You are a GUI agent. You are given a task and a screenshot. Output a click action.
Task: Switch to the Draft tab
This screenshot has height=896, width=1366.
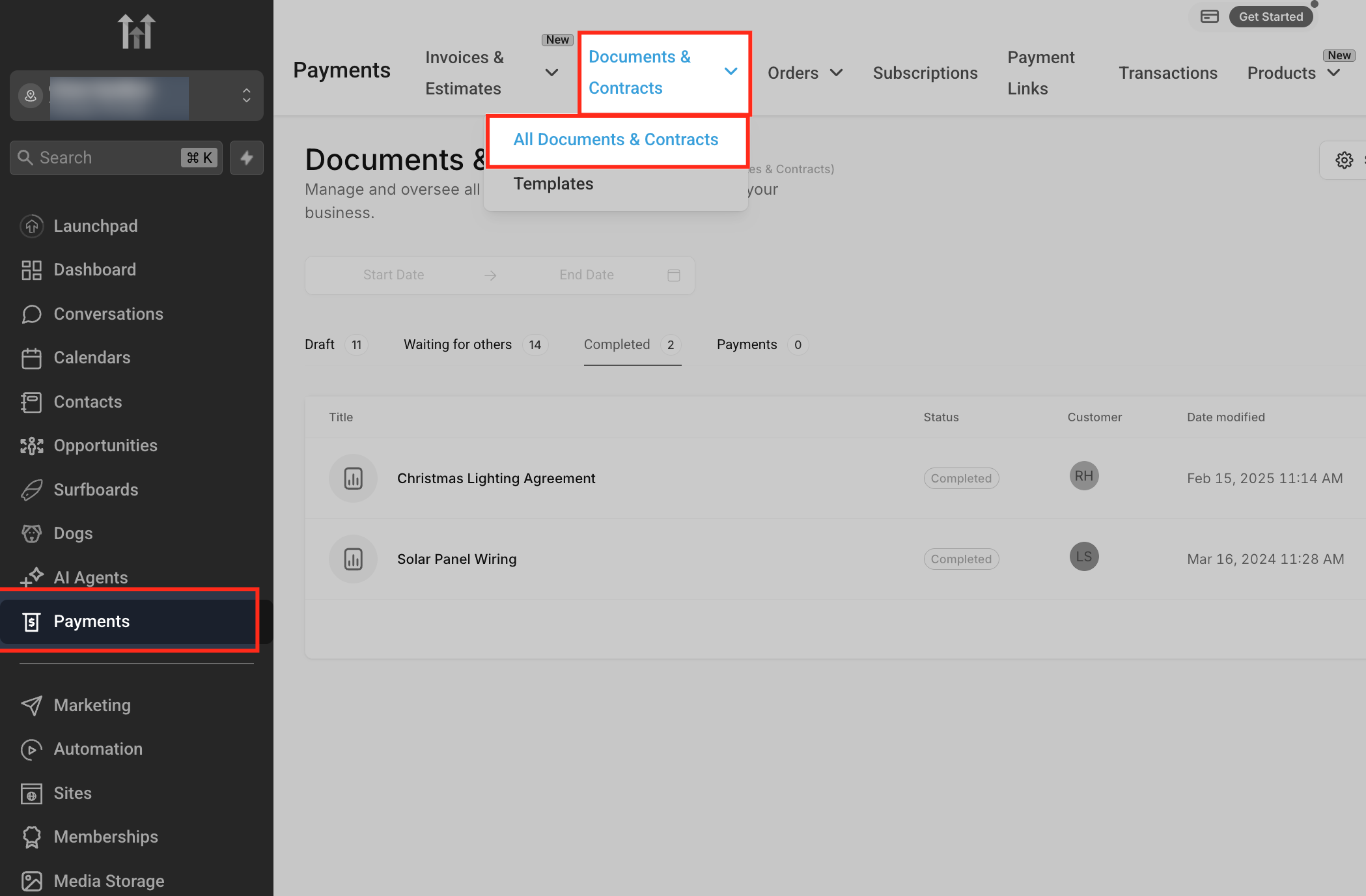(x=320, y=344)
